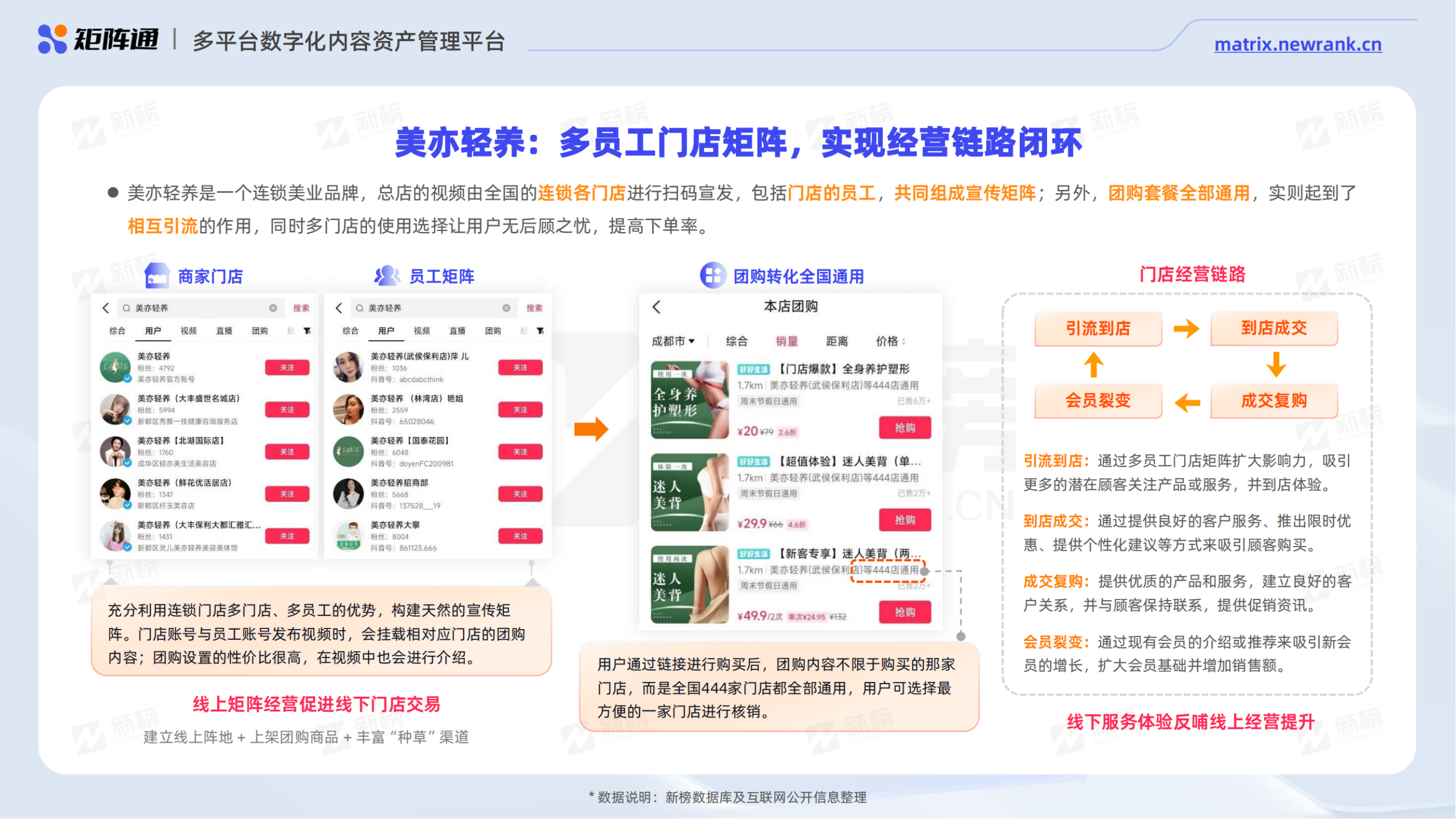This screenshot has width=1456, height=819.
Task: Follow 美亦轻养【北湖国际店】
Action: coord(287,452)
